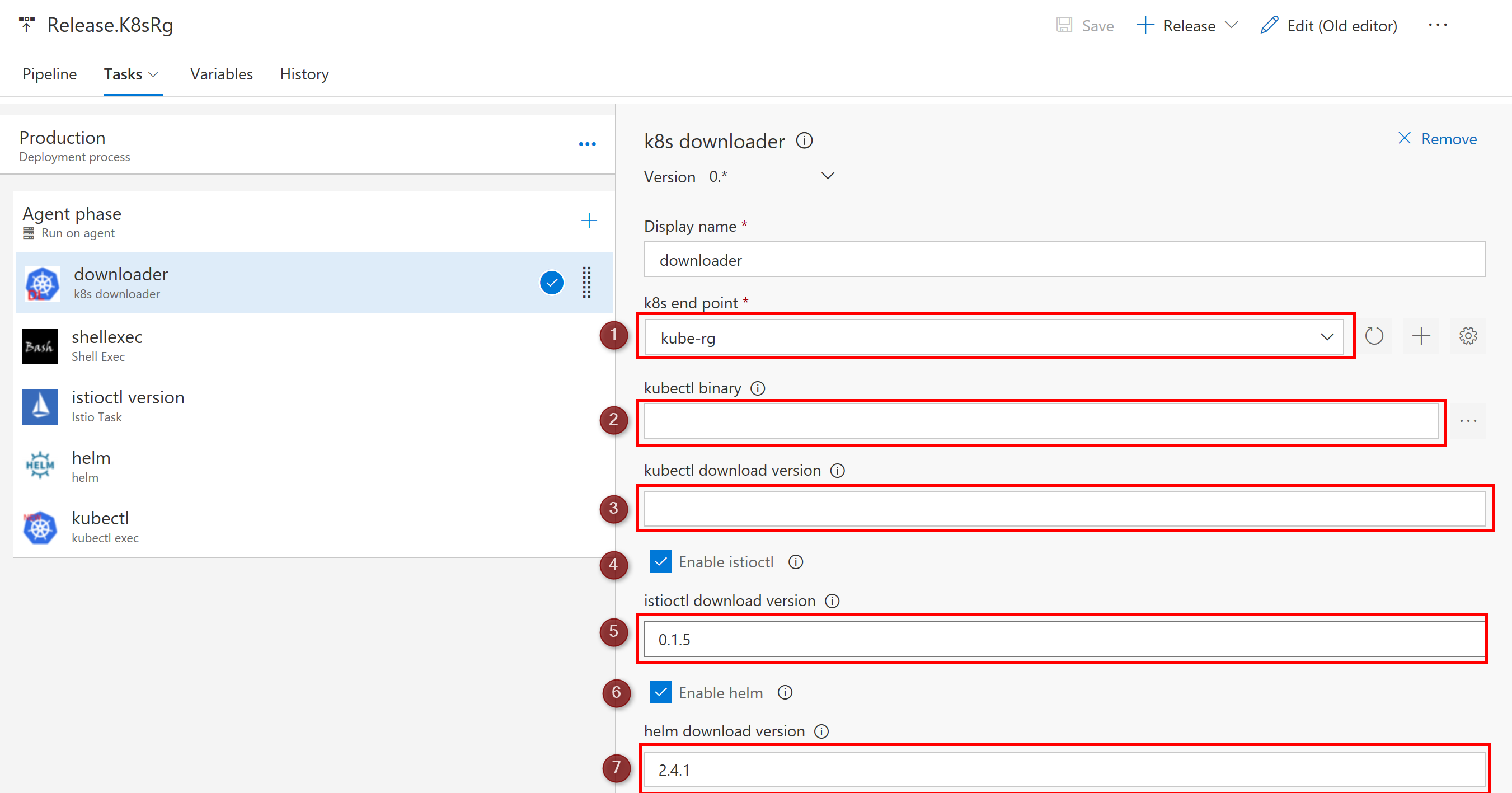Open the Production stage ellipsis menu
The width and height of the screenshot is (1512, 793).
point(587,144)
